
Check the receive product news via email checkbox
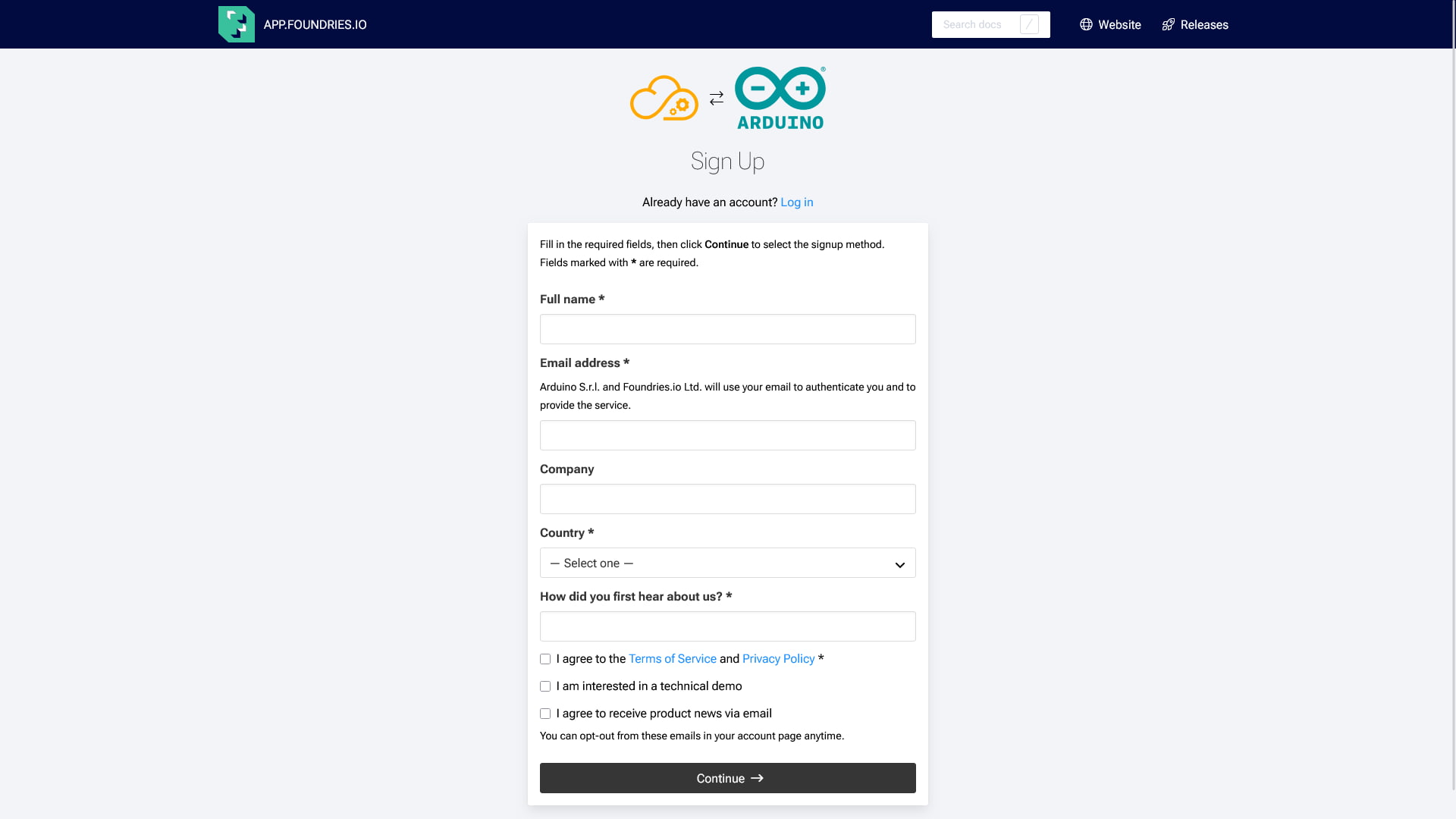pyautogui.click(x=545, y=714)
